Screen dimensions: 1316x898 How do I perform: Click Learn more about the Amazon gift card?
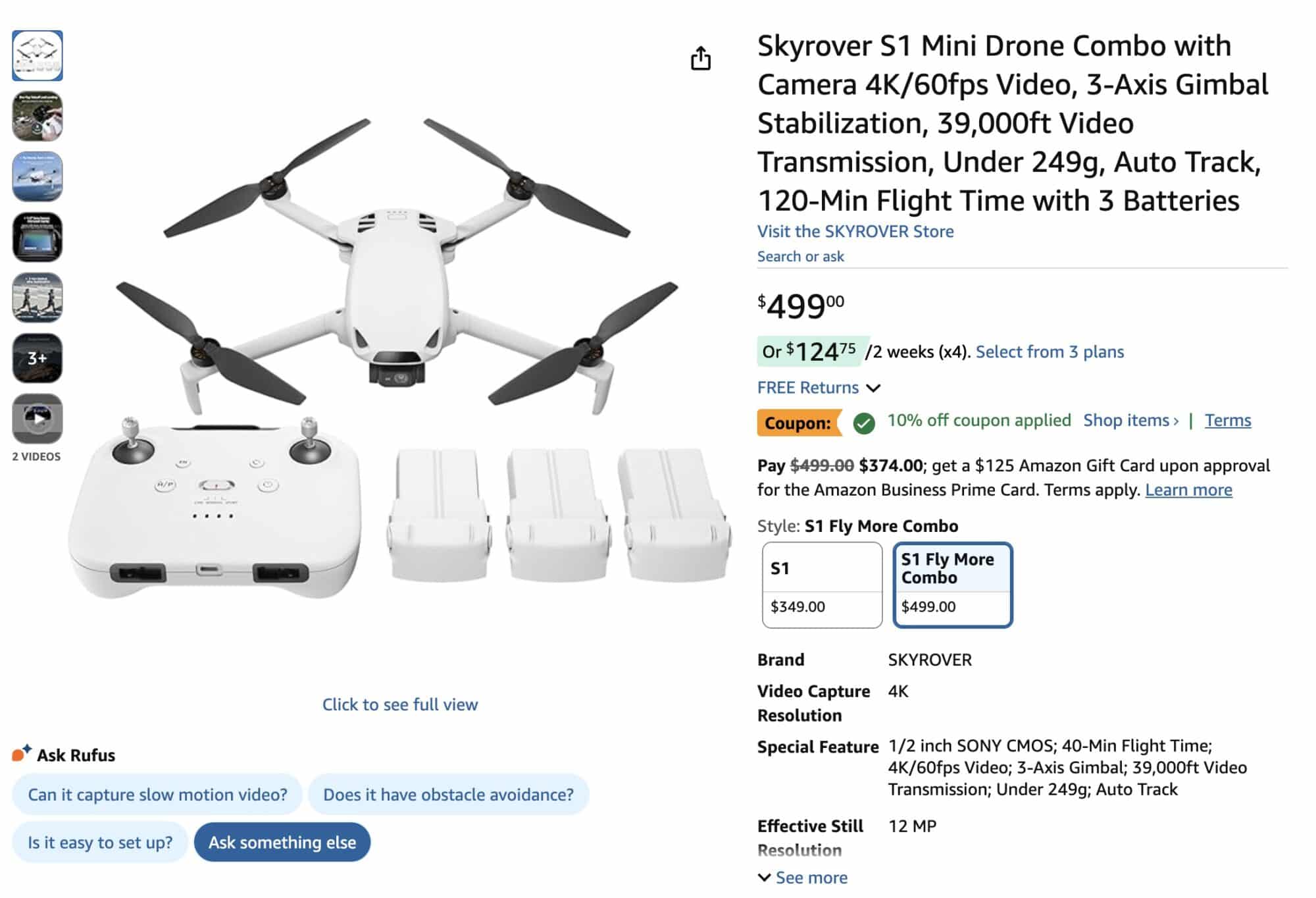point(1188,490)
